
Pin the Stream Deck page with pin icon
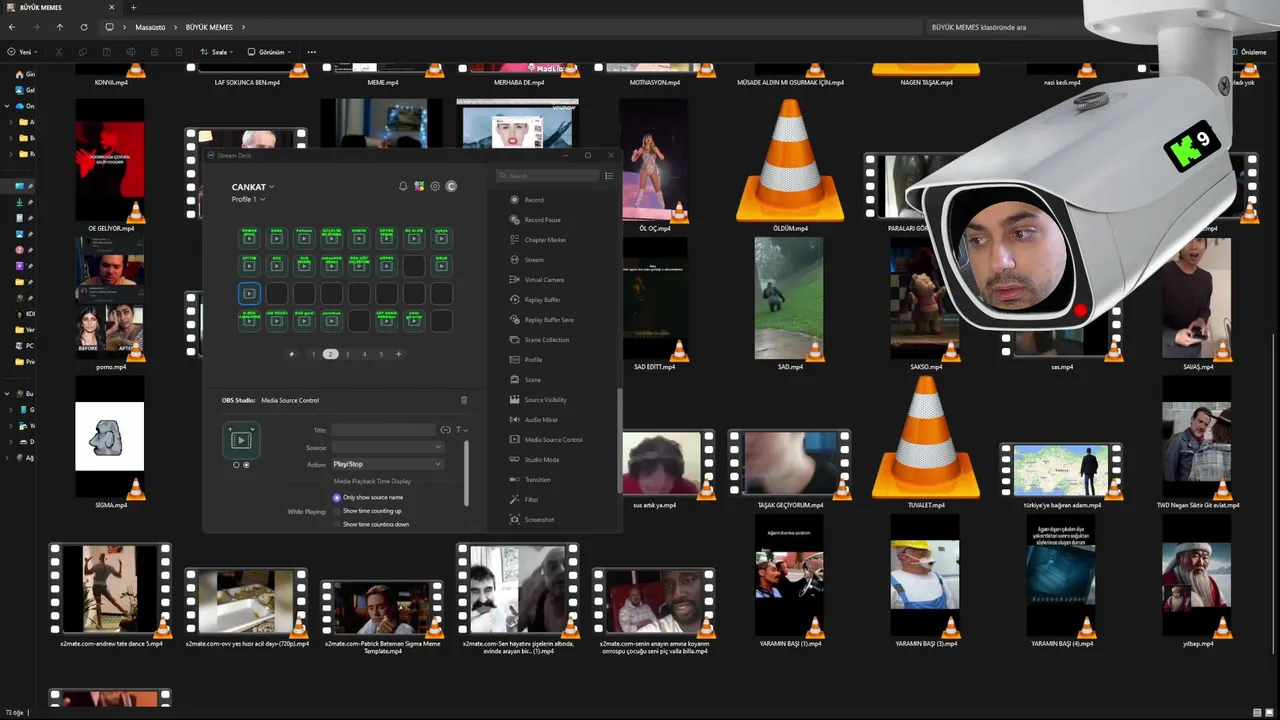pos(292,354)
